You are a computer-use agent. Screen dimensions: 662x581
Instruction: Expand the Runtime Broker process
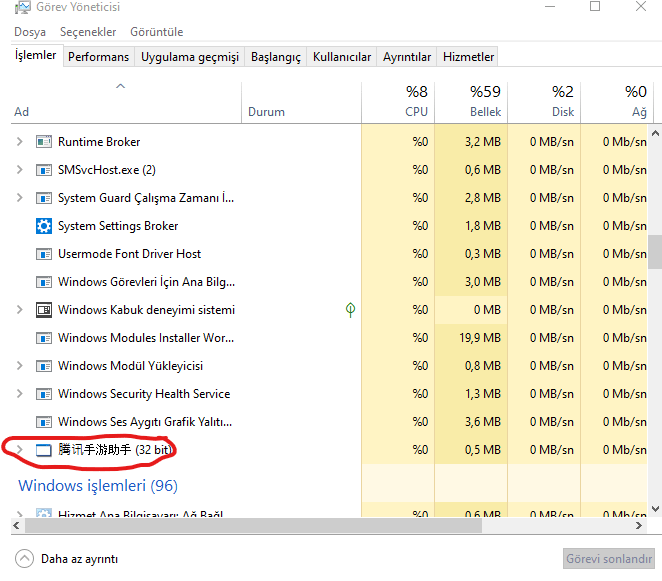click(x=19, y=142)
